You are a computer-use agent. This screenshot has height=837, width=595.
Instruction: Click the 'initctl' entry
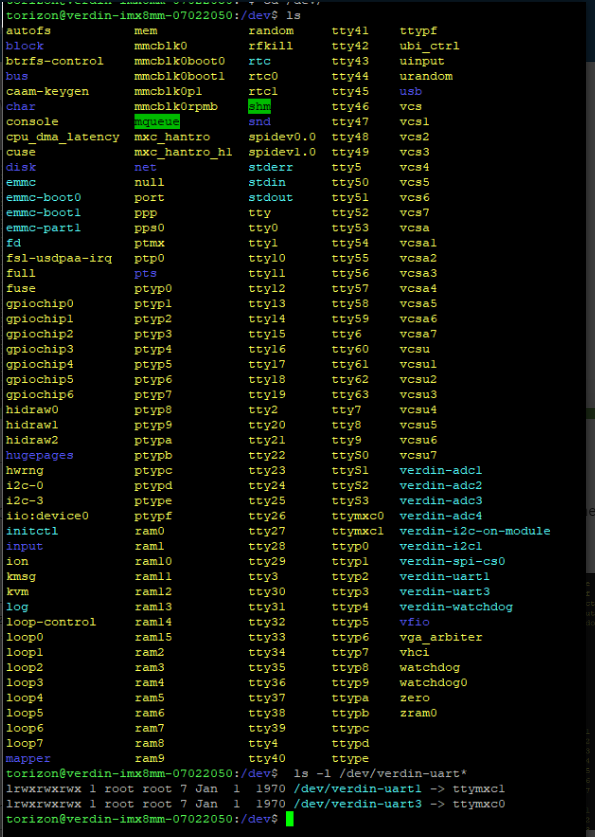32,531
